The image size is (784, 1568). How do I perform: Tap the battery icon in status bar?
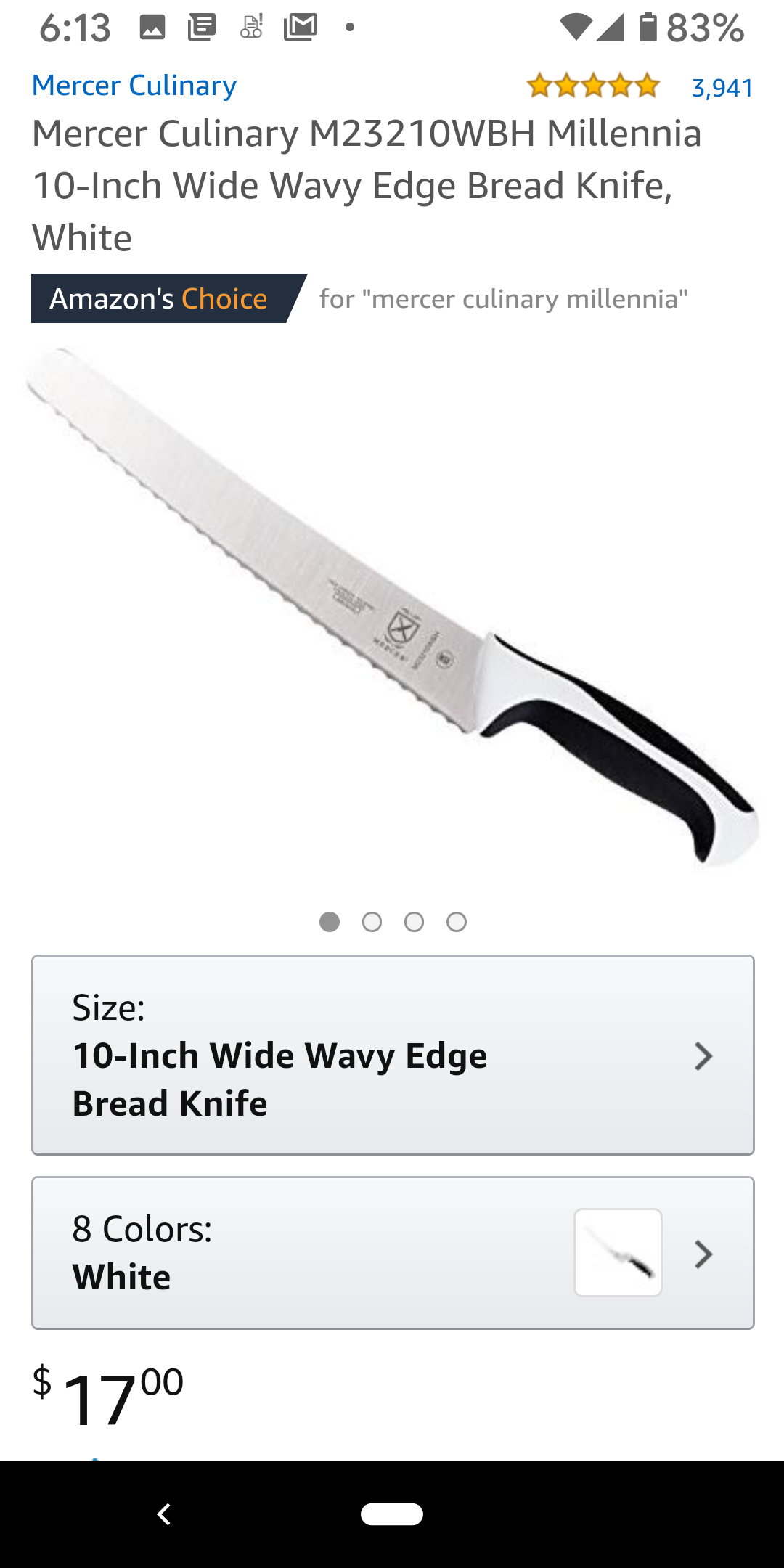pos(648,27)
